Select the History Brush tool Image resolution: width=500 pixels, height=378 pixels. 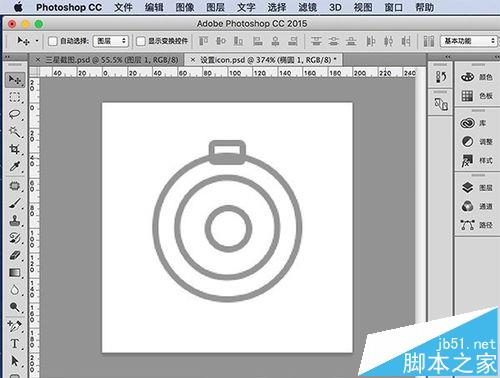coord(15,238)
